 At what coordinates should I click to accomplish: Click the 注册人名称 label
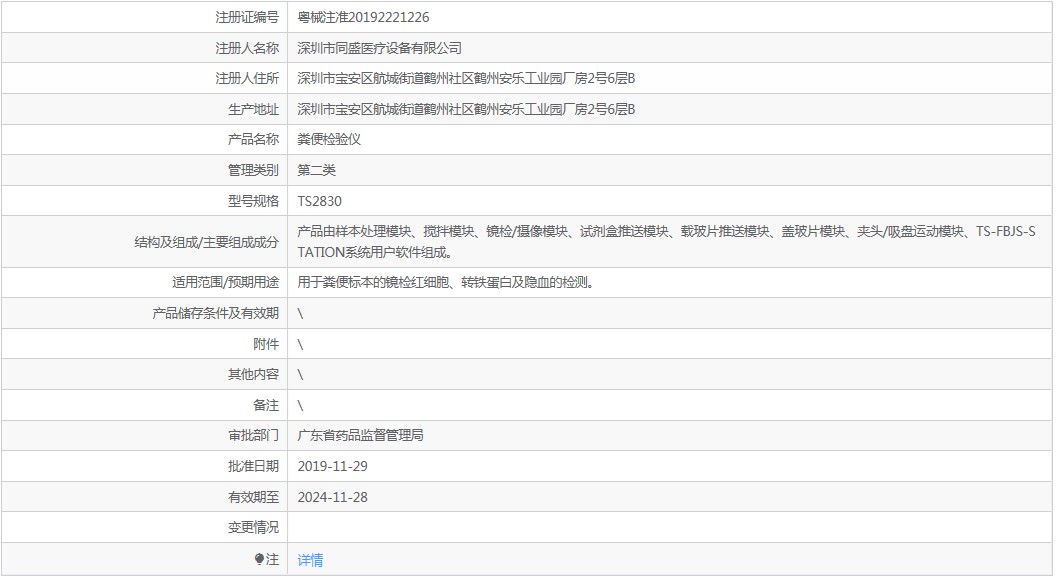click(x=246, y=49)
